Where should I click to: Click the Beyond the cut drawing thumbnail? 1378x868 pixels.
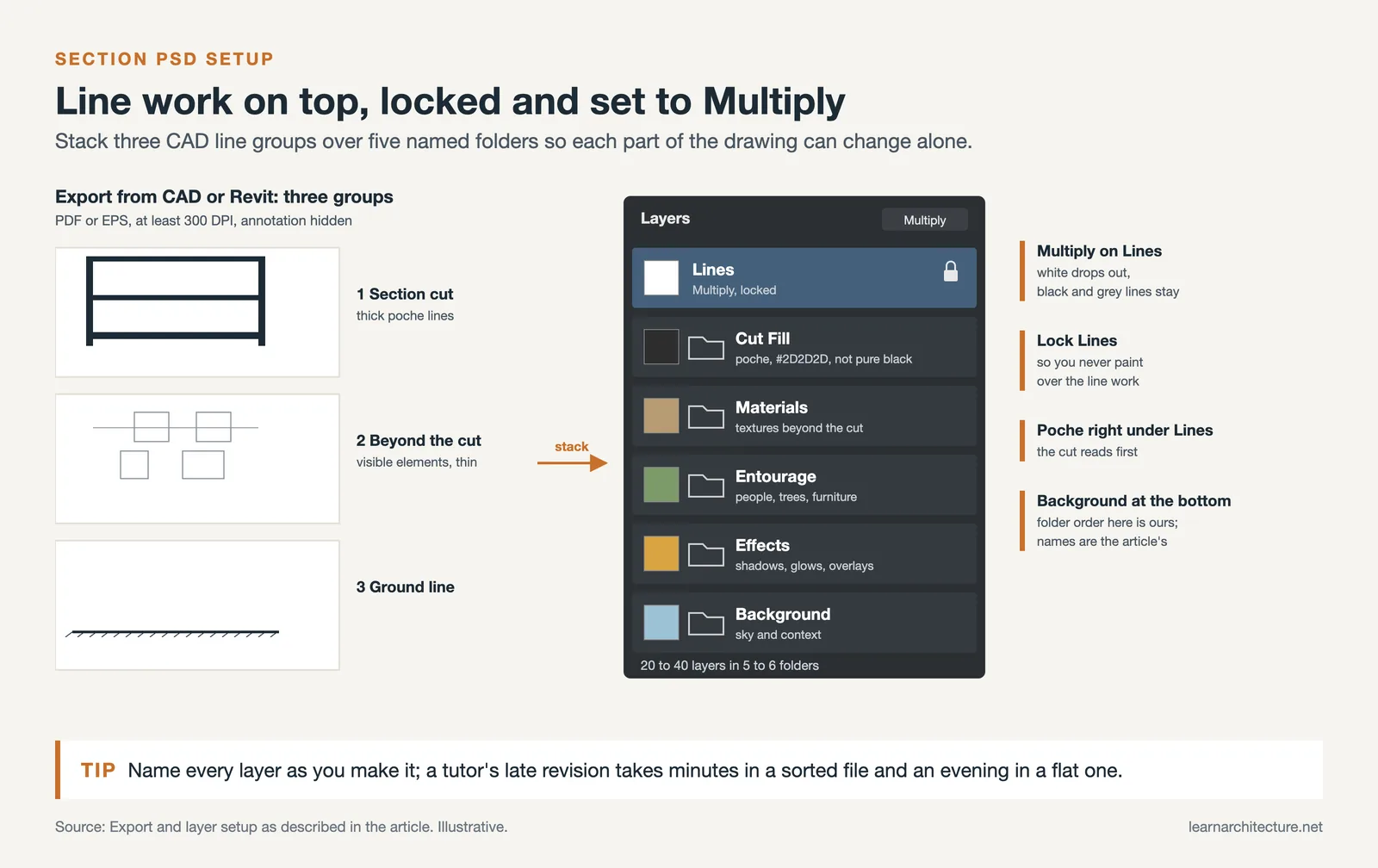197,459
